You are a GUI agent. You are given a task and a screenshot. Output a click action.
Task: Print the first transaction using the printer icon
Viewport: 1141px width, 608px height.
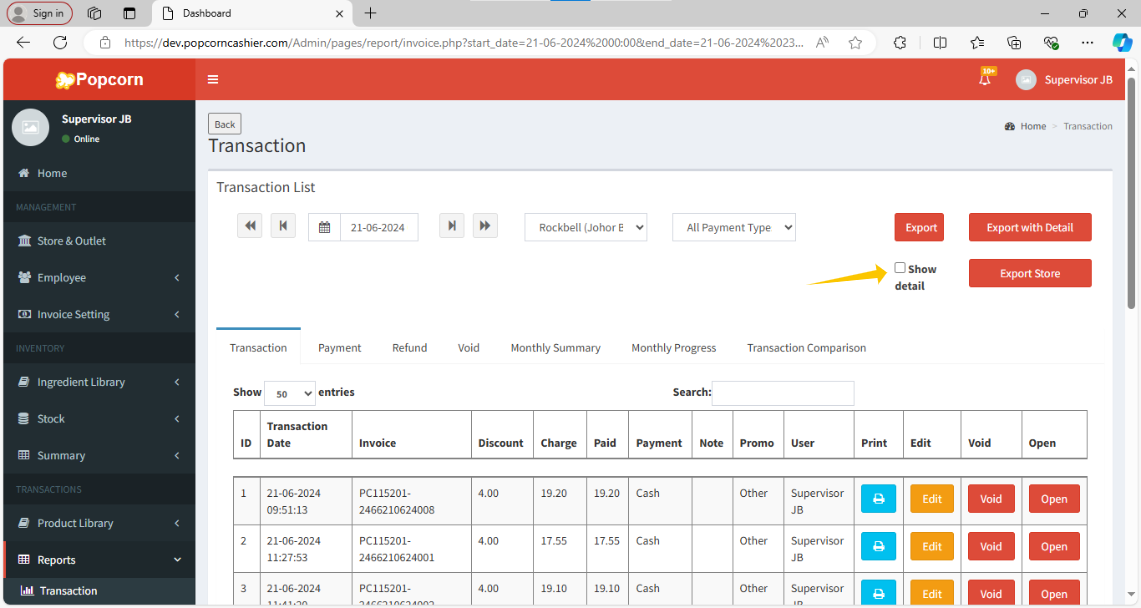click(878, 499)
